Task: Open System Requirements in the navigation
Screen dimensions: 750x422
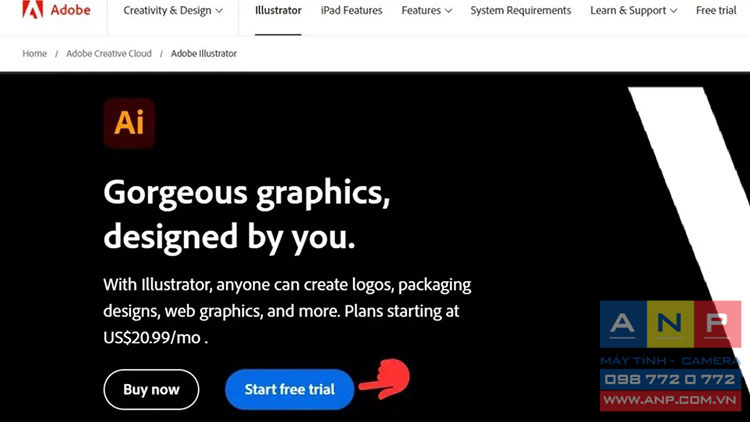Action: coord(520,10)
